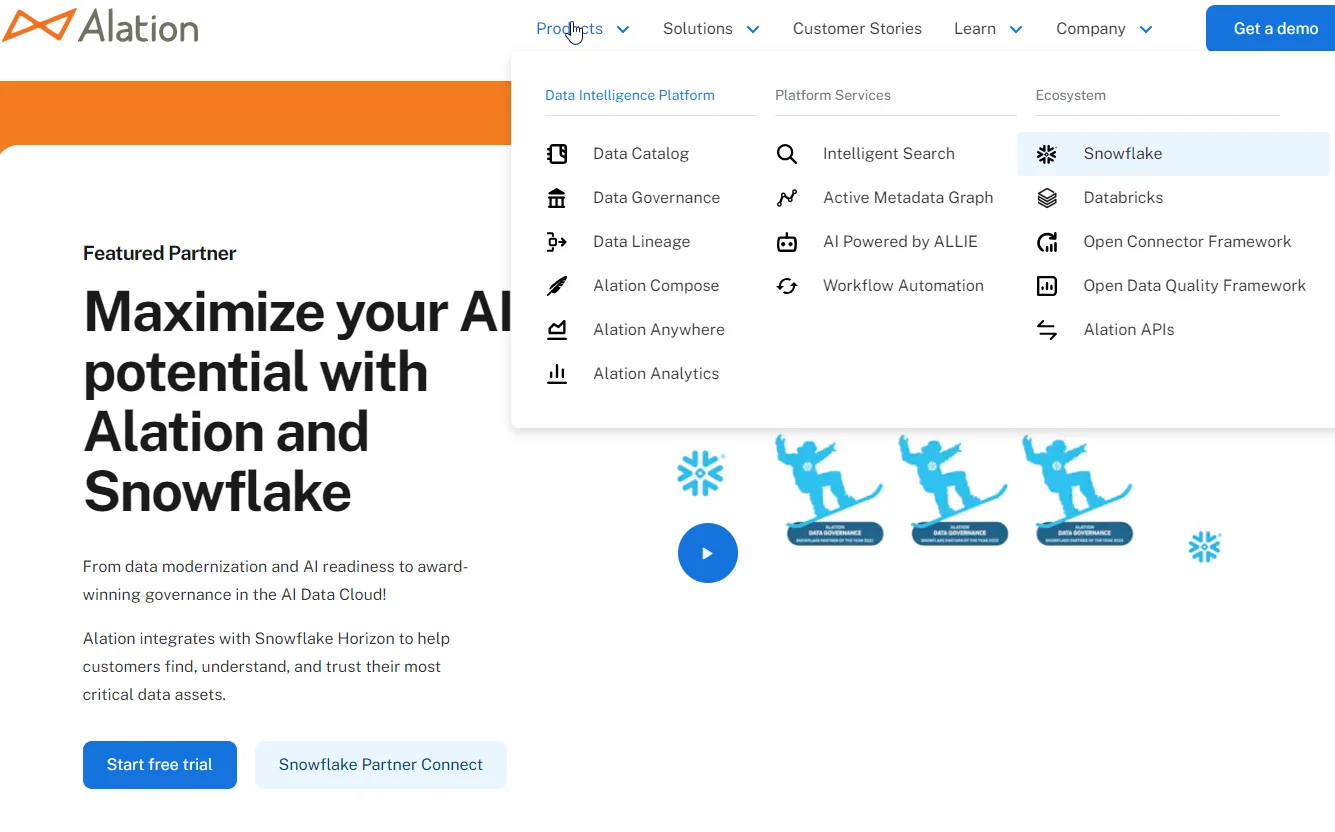
Task: Open the Active Metadata Graph link
Action: pyautogui.click(x=908, y=198)
